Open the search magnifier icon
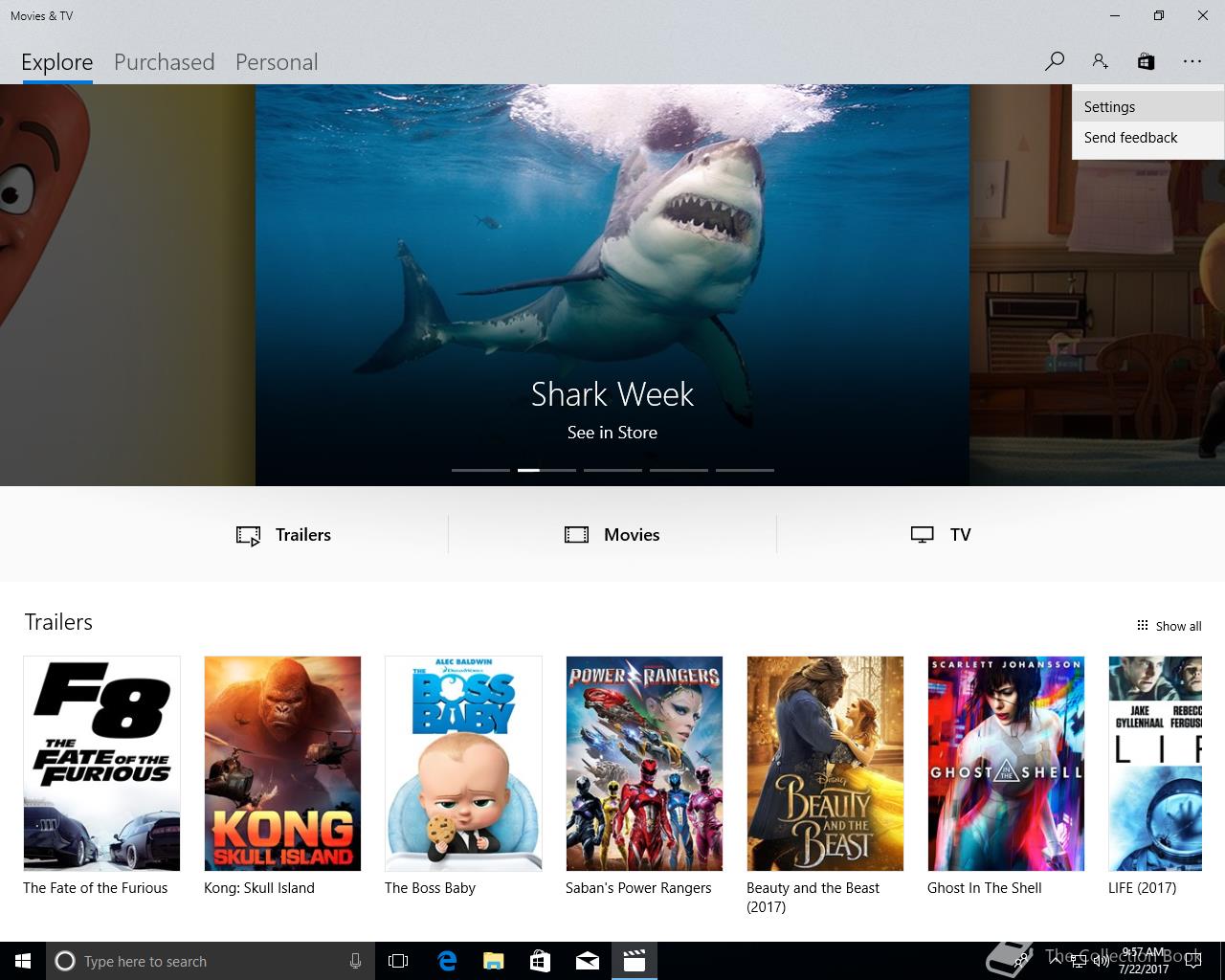Screen dimensions: 1225x980 tap(1054, 61)
